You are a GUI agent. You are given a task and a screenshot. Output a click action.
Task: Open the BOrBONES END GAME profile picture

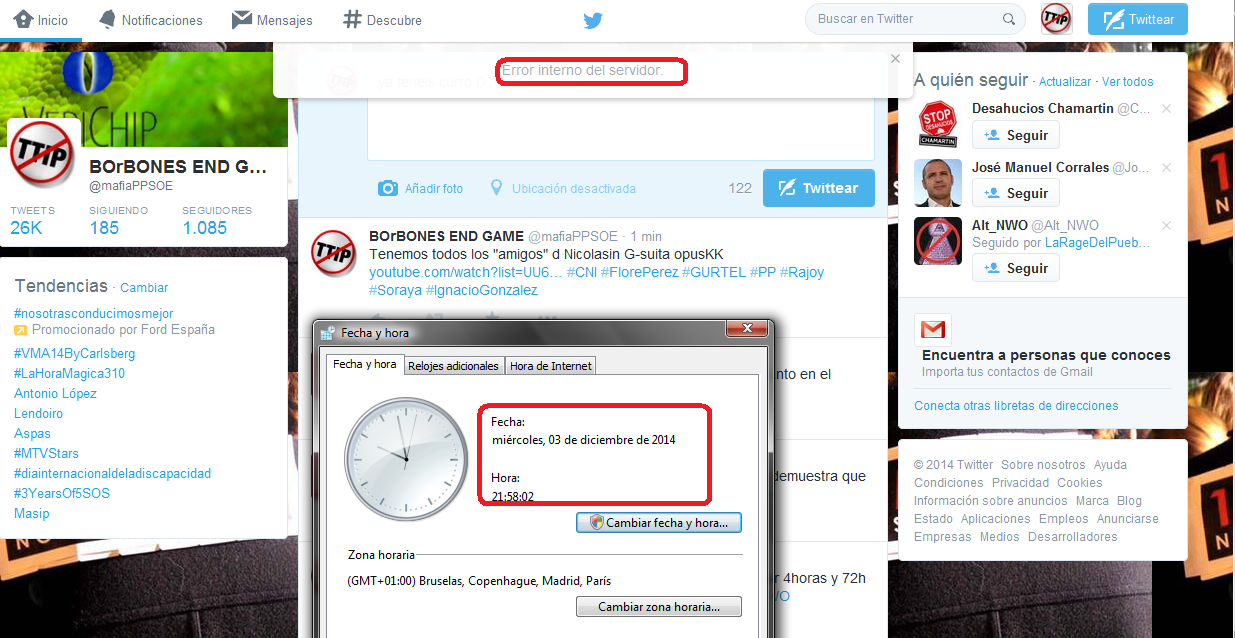pos(43,152)
